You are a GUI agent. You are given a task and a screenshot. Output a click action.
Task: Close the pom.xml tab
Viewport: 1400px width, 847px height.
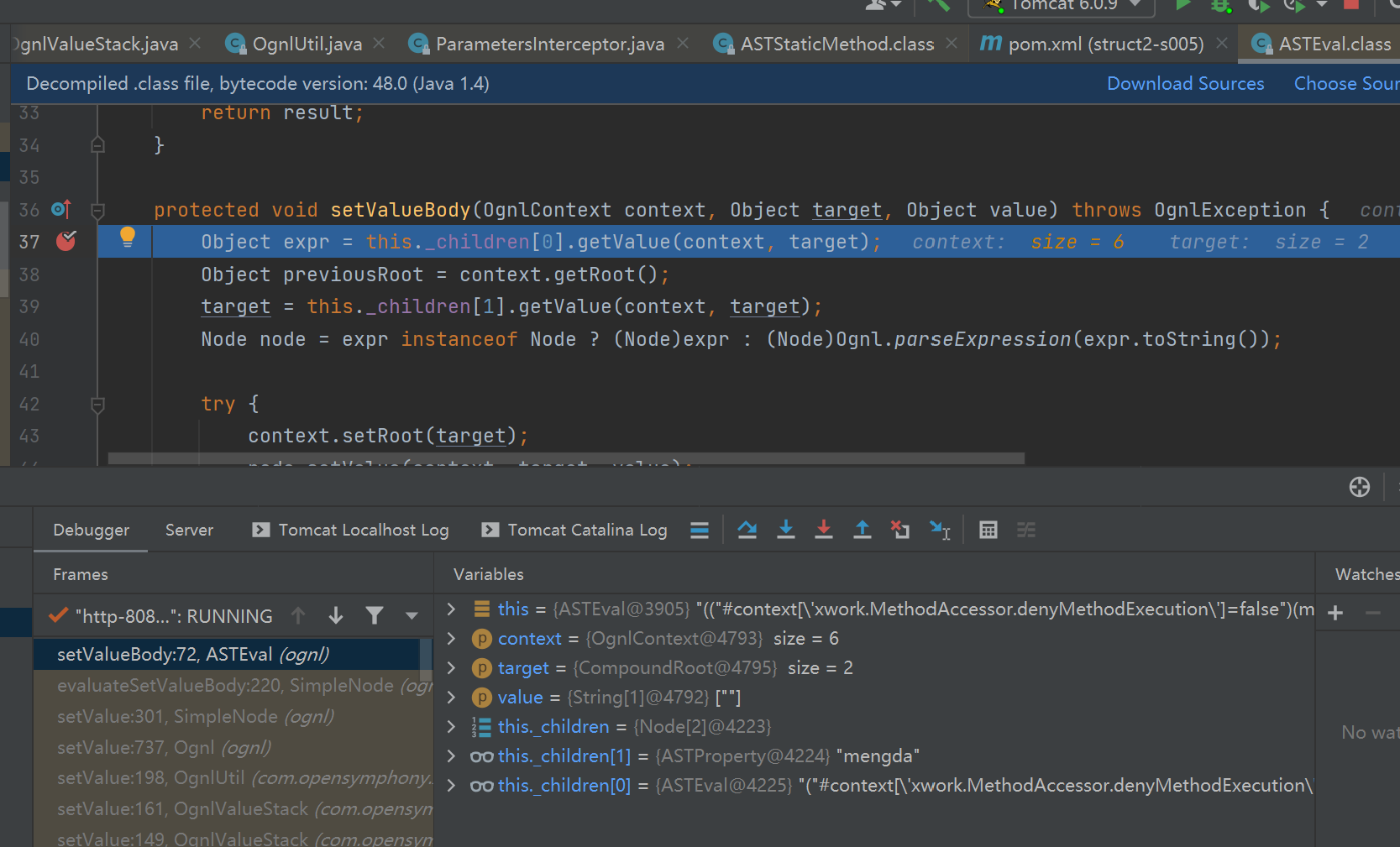click(1222, 43)
